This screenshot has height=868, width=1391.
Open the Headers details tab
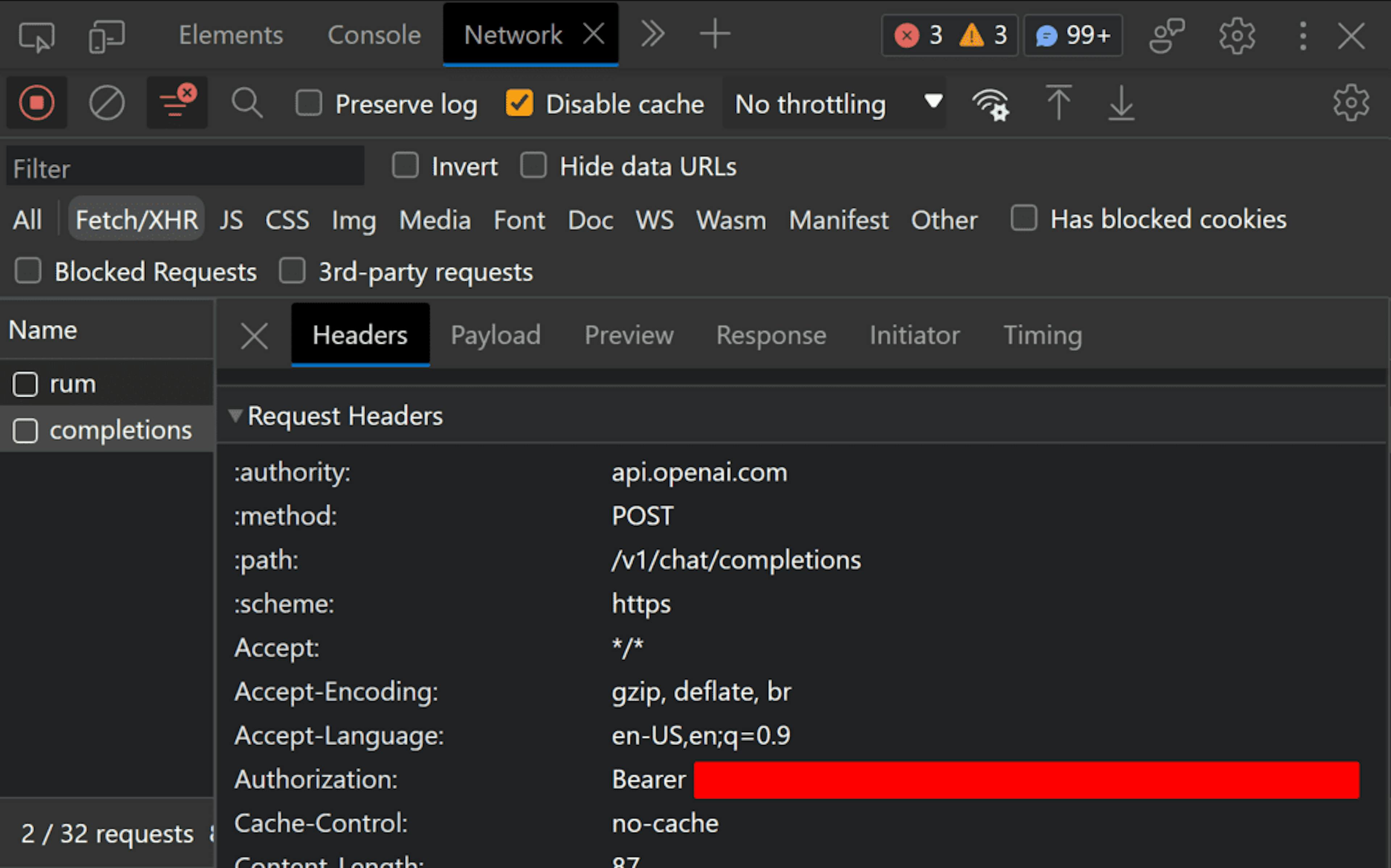click(x=360, y=335)
